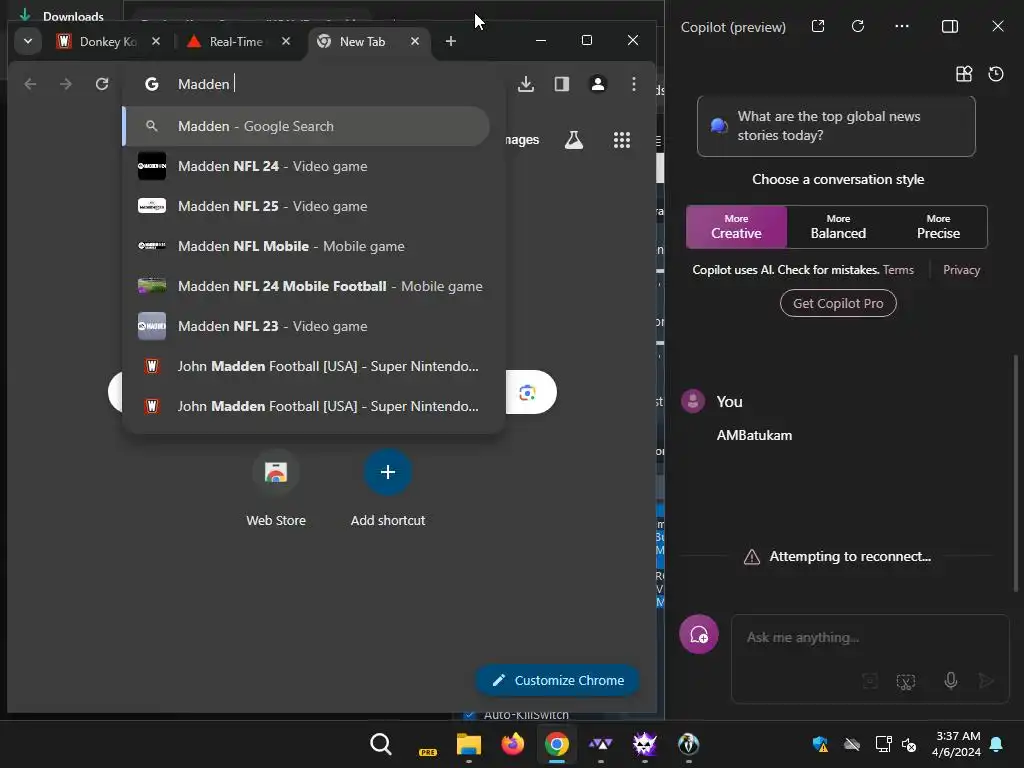Screen dimensions: 1024x768
Task: Click Copilot add screenshot icon
Action: coord(906,681)
